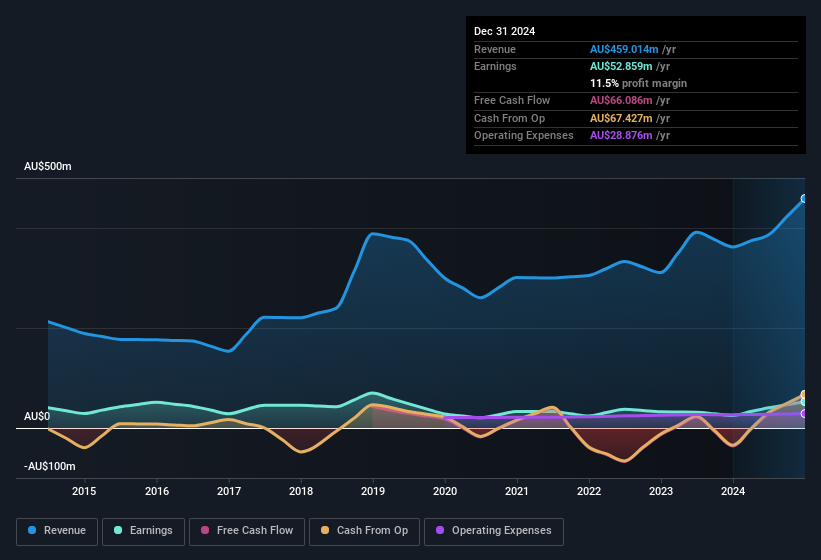Click the 2016 x-axis label
The width and height of the screenshot is (821, 560).
157,491
